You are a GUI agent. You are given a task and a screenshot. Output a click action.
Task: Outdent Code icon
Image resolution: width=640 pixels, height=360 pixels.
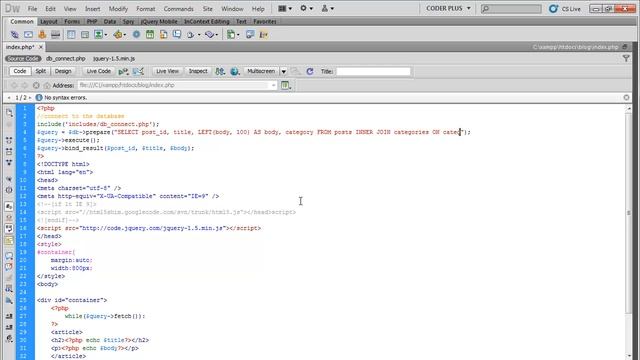click(9, 327)
